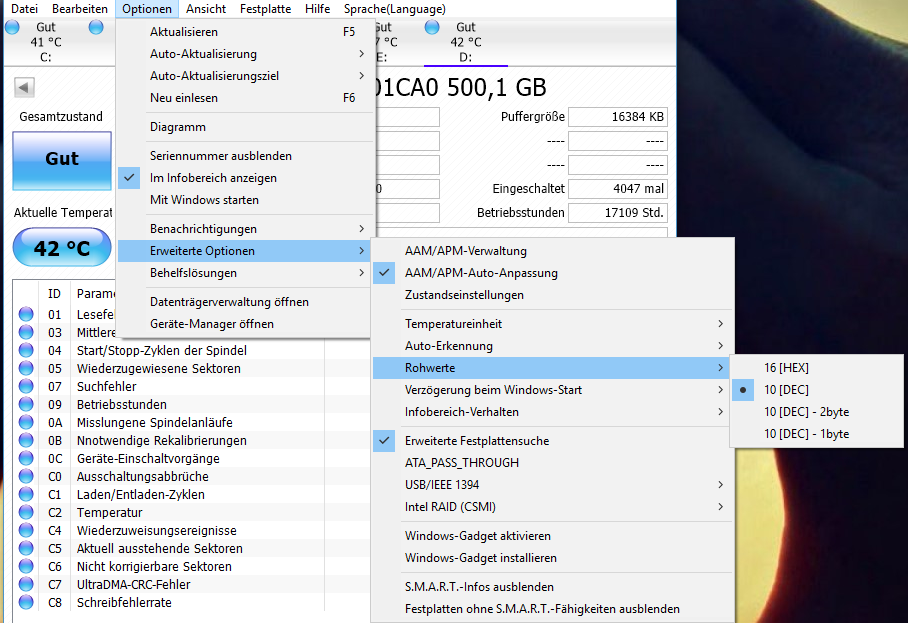Screen dimensions: 908x623
Task: Click status orb beside Schreibfehlerrate
Action: click(x=26, y=602)
